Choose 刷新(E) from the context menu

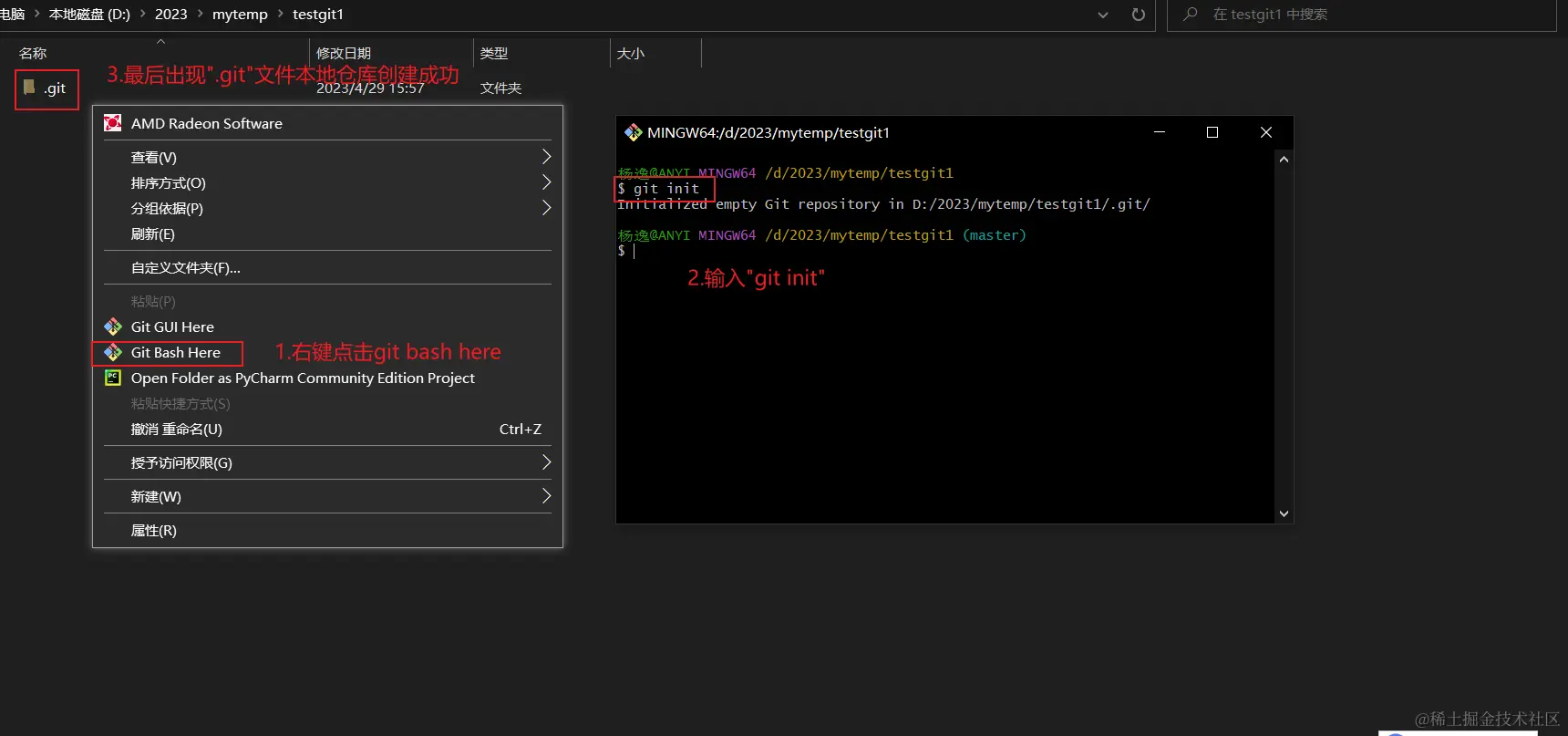tap(327, 234)
